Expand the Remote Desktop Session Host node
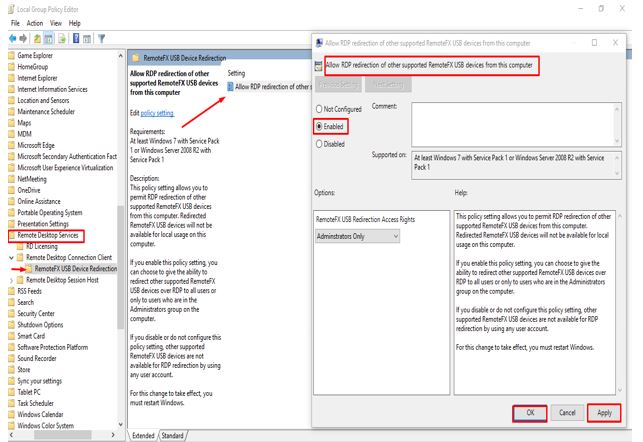Screen dimensions: 643x442 [11, 280]
